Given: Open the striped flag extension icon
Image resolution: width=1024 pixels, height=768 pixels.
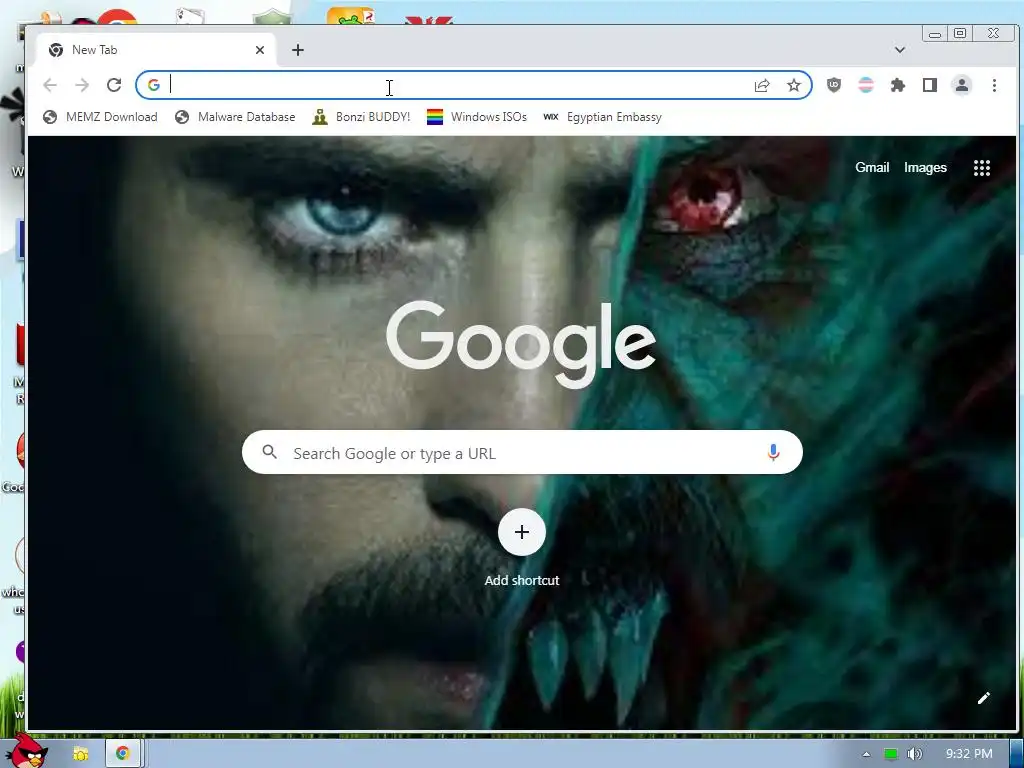Looking at the screenshot, I should coord(866,85).
